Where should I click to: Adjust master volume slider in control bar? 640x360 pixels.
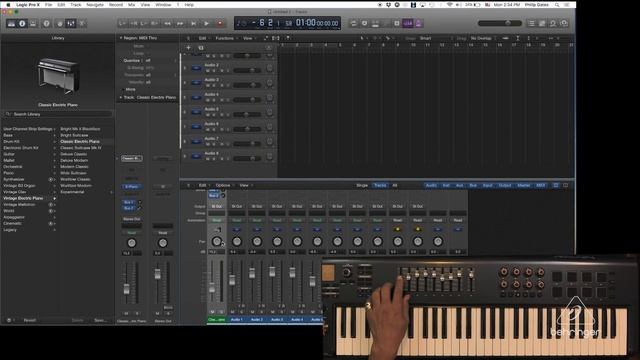[500, 23]
